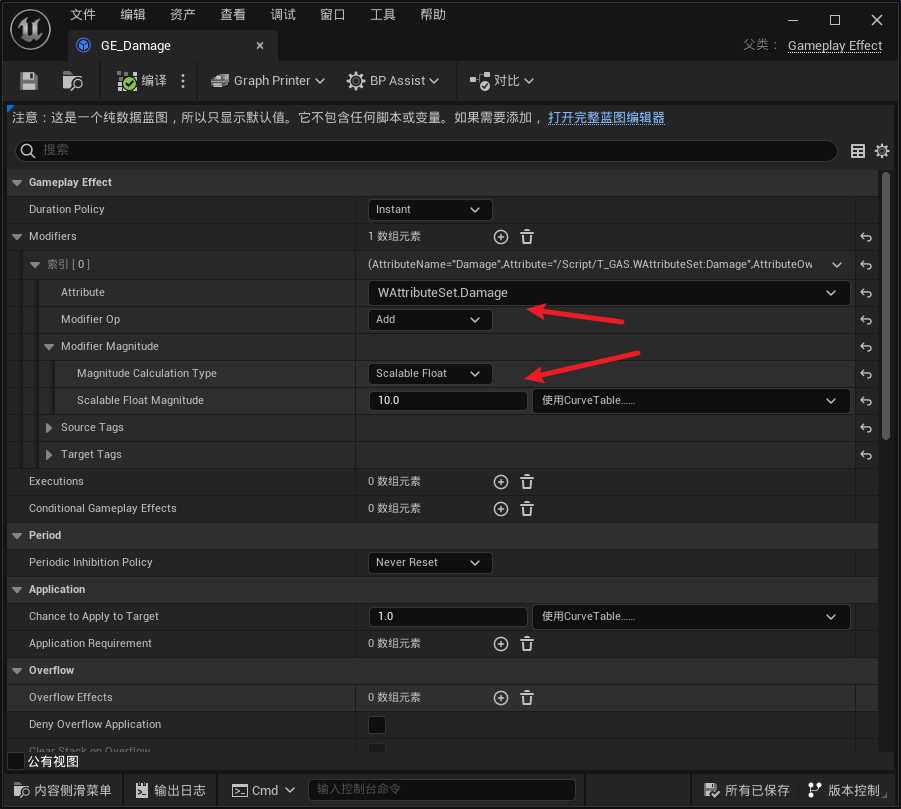Reset Attribute value to default

click(866, 293)
